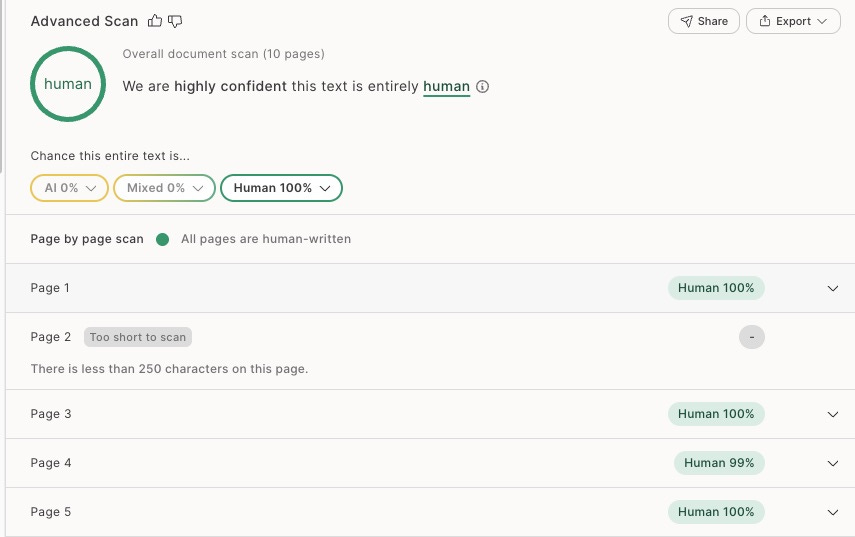Expand Page 4 details chevron
Screen dimensions: 855x537
point(833,463)
